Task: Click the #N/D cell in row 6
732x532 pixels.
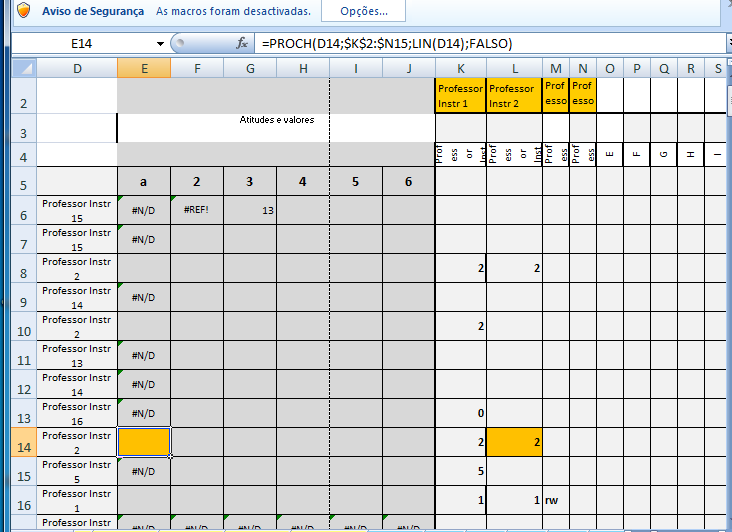Action: point(143,210)
